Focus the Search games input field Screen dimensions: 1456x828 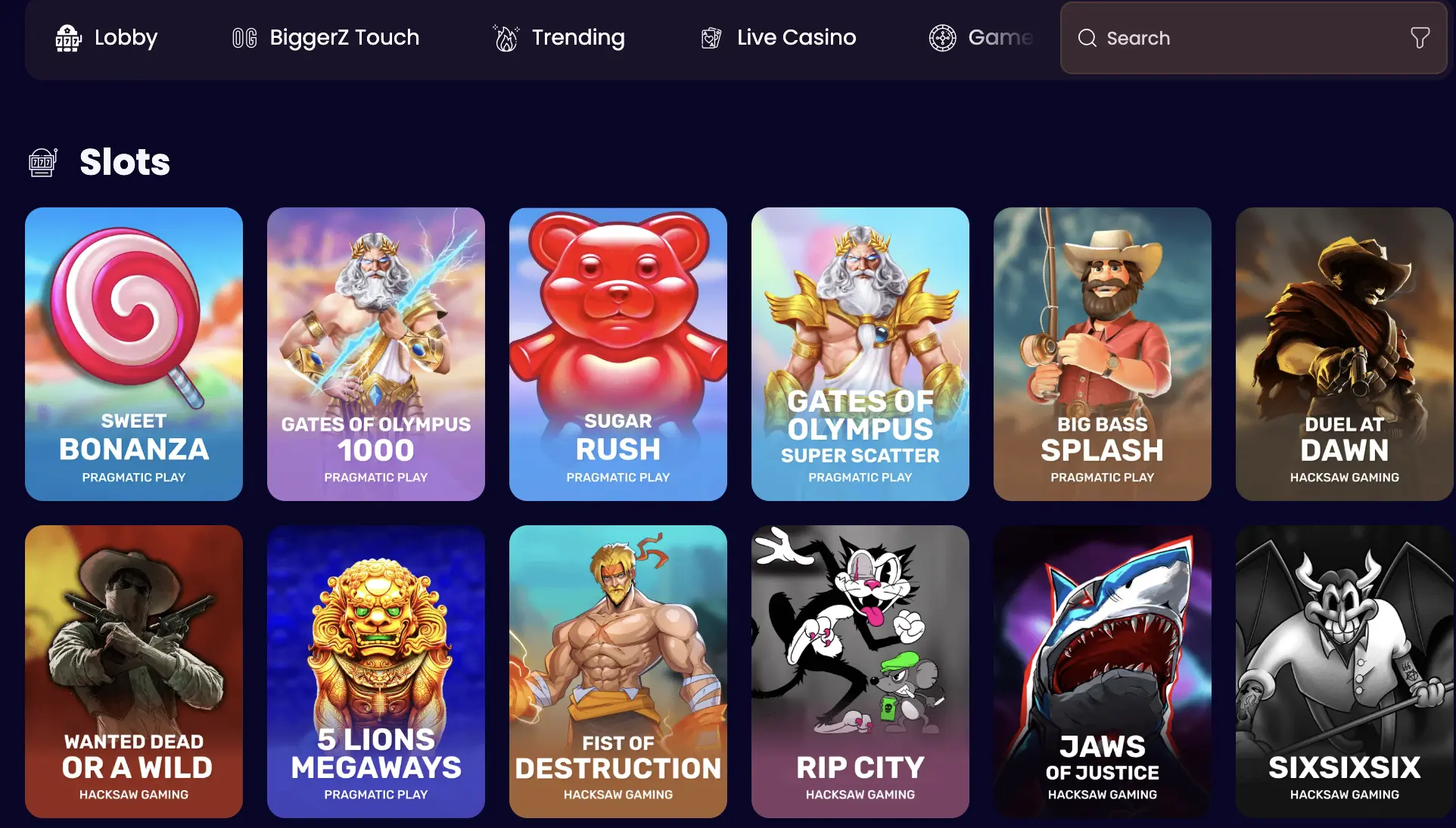(1253, 38)
